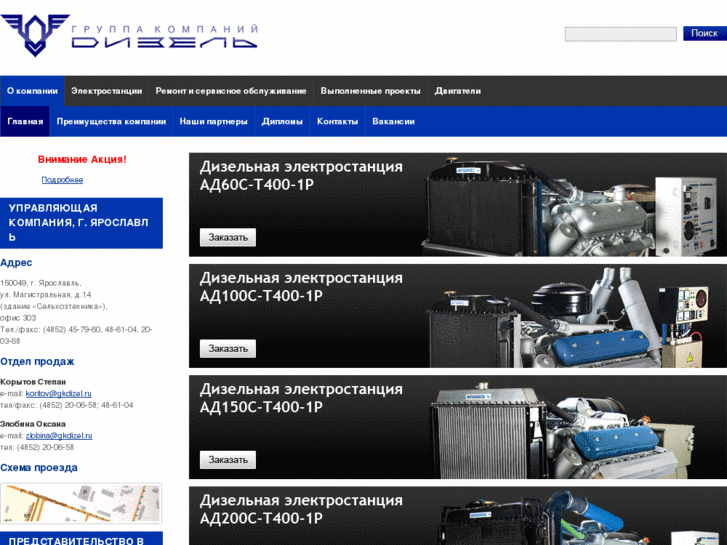Open the Дипломы page

282,122
